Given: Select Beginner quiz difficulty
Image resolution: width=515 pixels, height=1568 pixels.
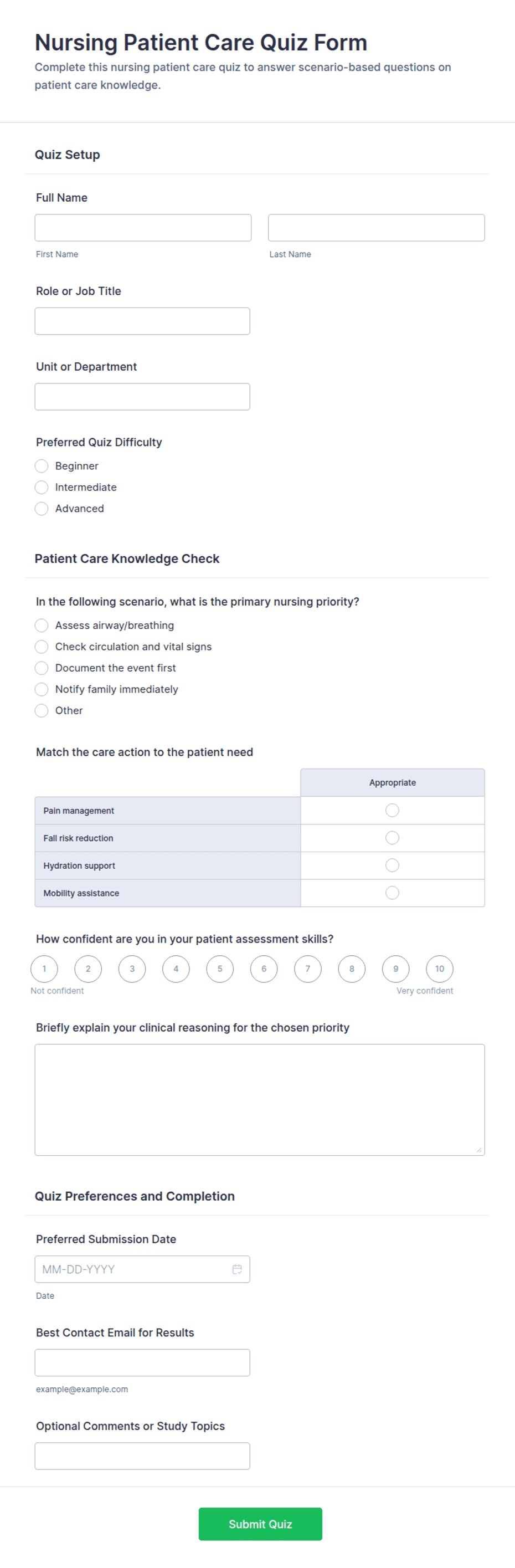Looking at the screenshot, I should pos(42,465).
